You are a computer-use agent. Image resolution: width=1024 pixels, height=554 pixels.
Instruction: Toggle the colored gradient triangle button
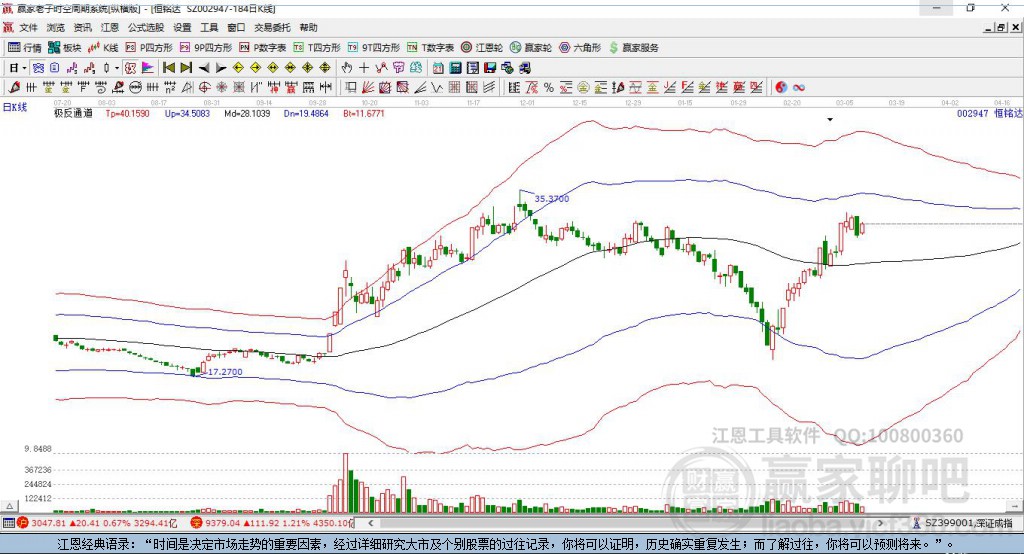[148, 68]
